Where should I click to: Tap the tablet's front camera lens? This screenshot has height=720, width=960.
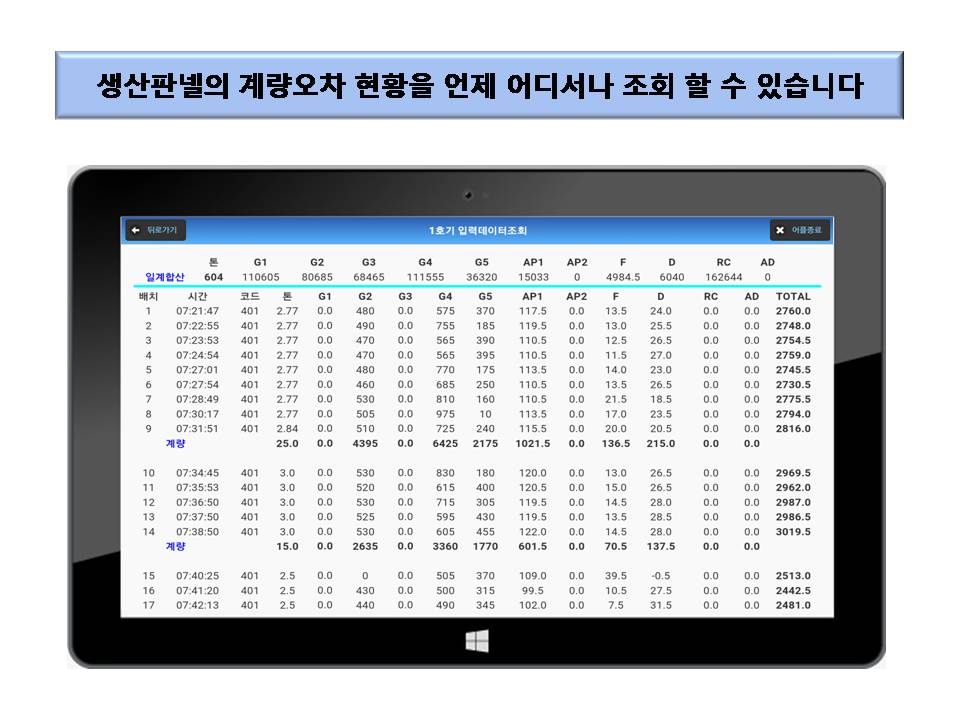[467, 195]
